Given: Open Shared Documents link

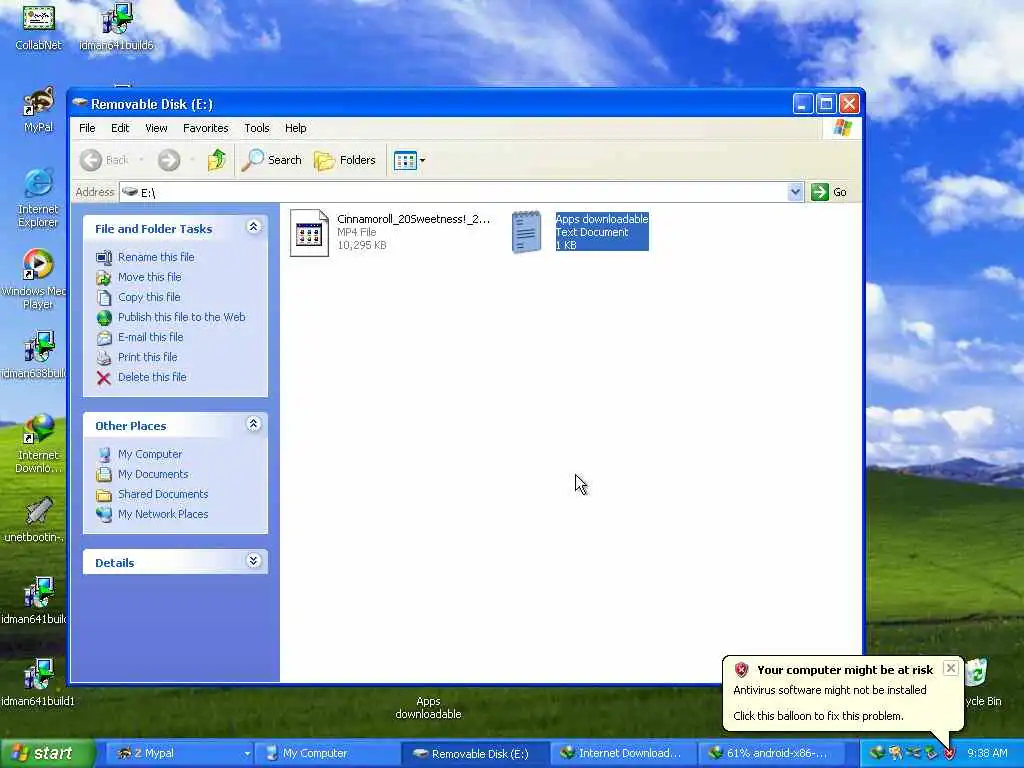Looking at the screenshot, I should (x=163, y=494).
